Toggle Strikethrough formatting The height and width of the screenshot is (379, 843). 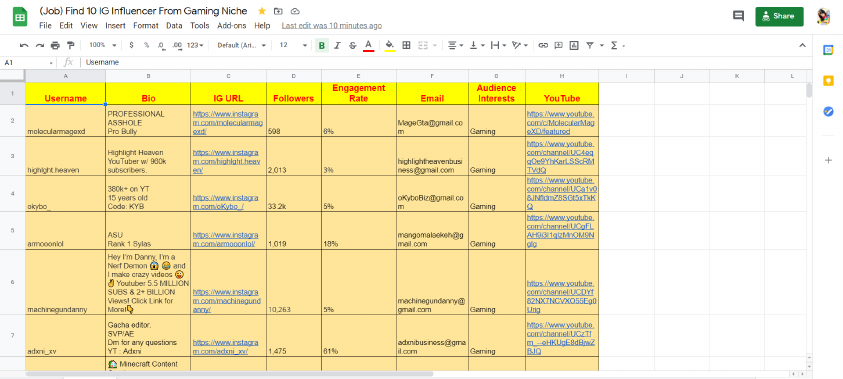pyautogui.click(x=353, y=46)
